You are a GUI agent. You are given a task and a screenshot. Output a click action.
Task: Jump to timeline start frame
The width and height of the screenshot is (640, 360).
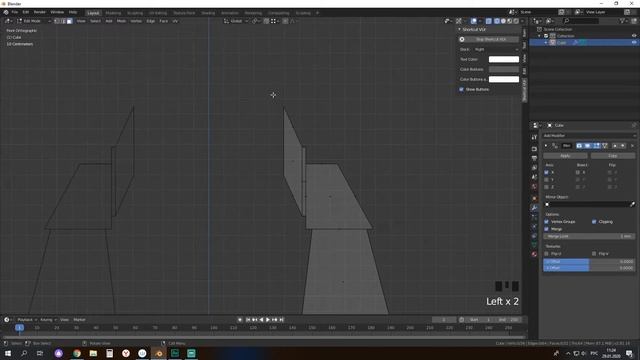(x=248, y=320)
